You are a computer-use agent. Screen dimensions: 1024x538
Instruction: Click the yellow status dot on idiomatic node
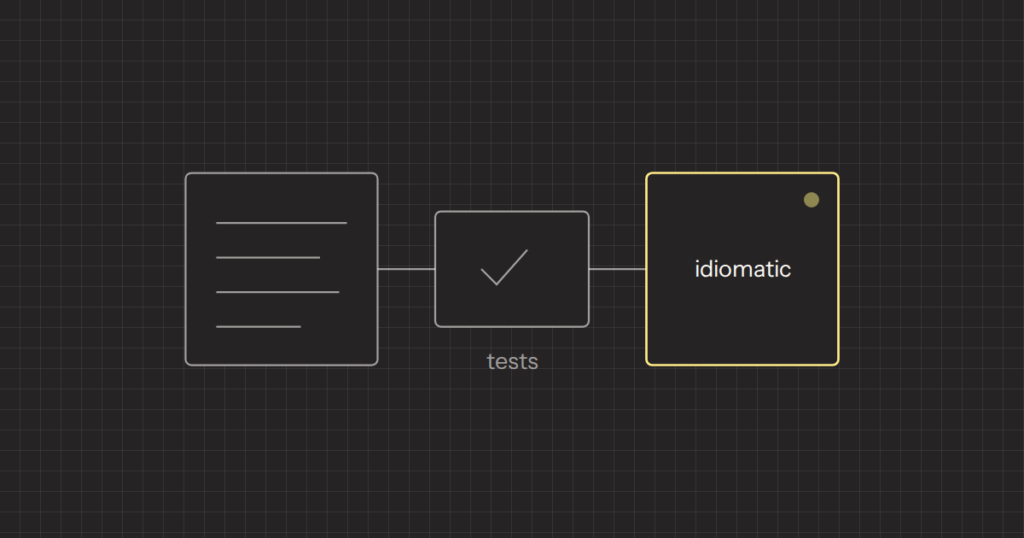coord(811,200)
